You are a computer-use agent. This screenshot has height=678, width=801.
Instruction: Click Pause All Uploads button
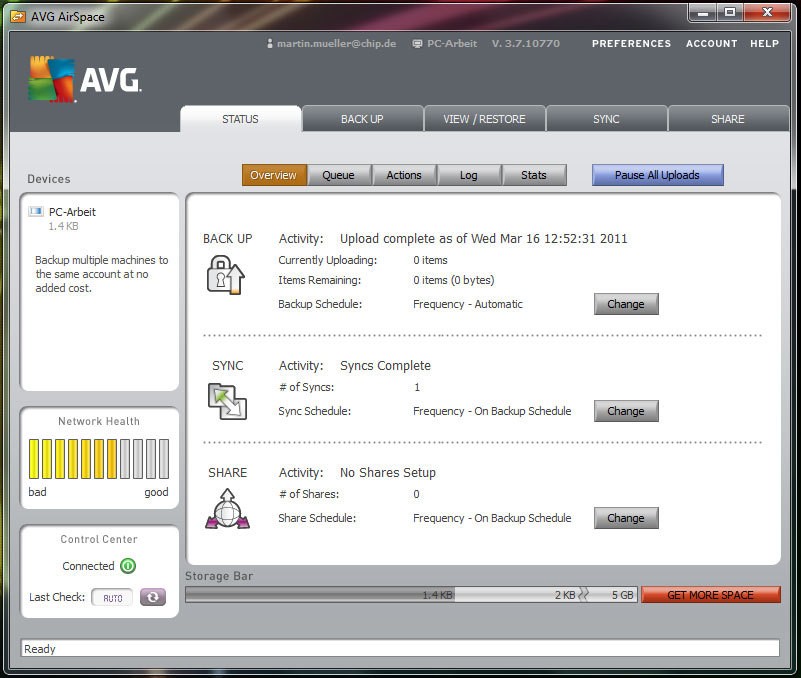point(657,175)
